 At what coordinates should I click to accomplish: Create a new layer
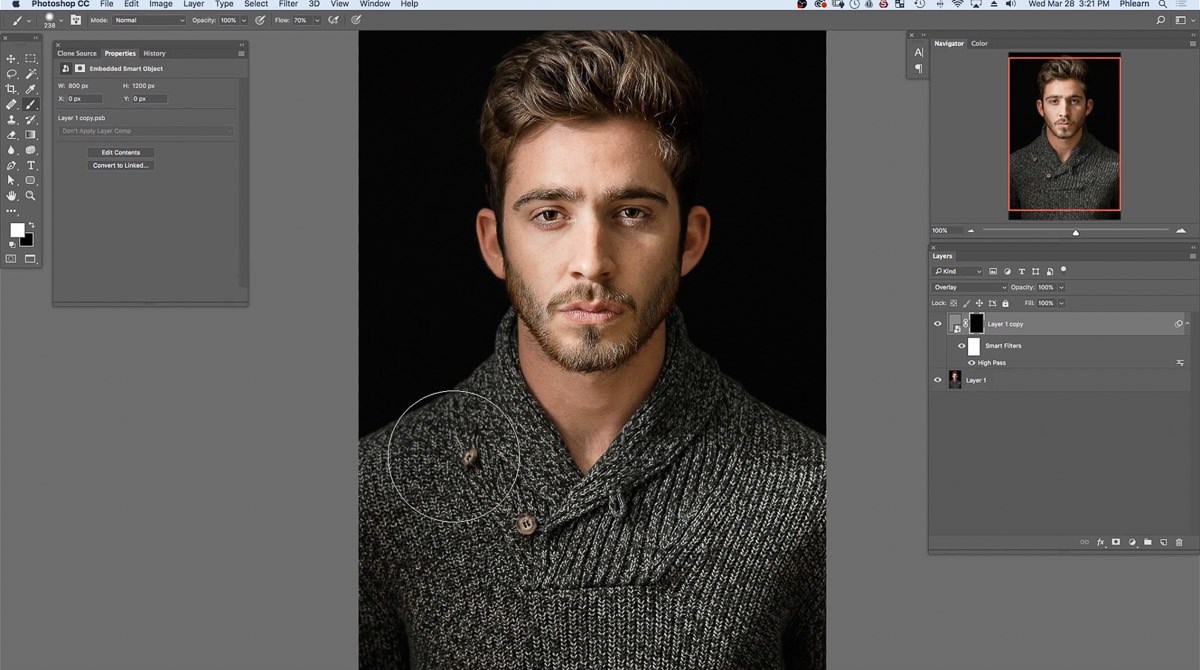click(x=1163, y=542)
